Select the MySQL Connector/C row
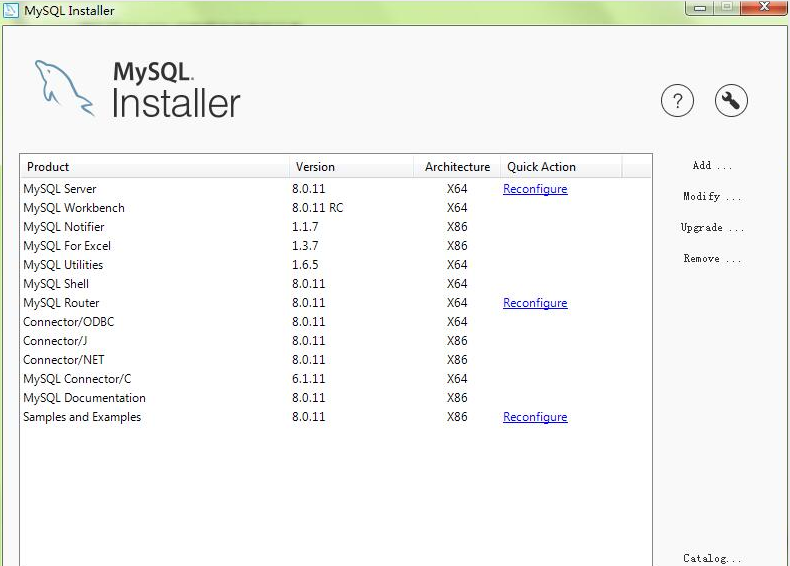Image resolution: width=790 pixels, height=566 pixels. click(336, 379)
